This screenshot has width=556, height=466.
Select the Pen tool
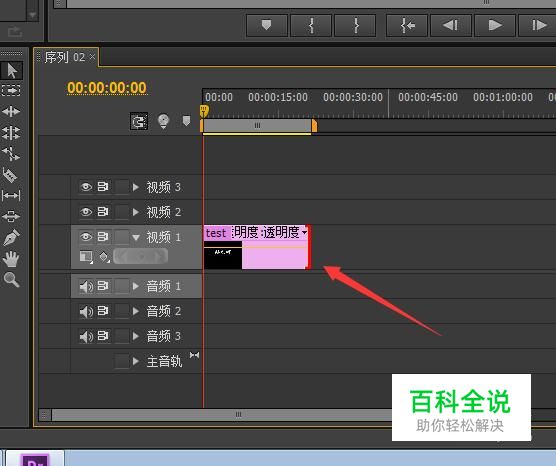coord(11,237)
